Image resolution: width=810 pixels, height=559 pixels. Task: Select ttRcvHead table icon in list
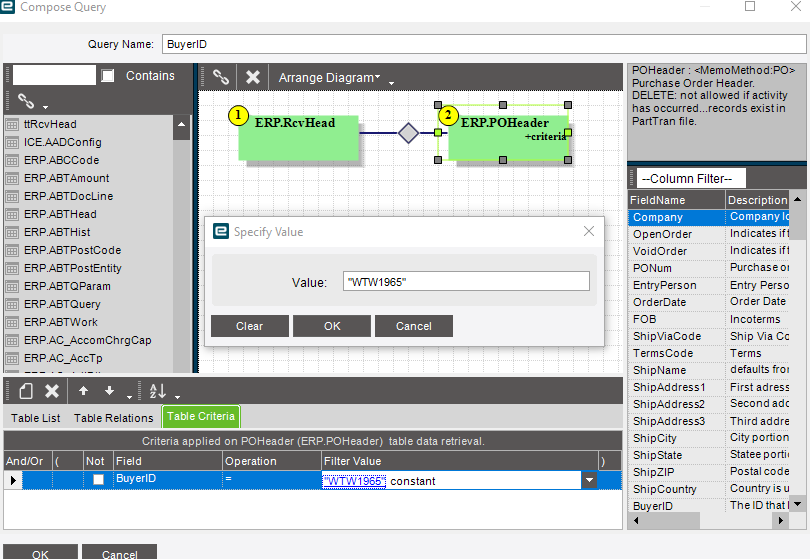12,125
